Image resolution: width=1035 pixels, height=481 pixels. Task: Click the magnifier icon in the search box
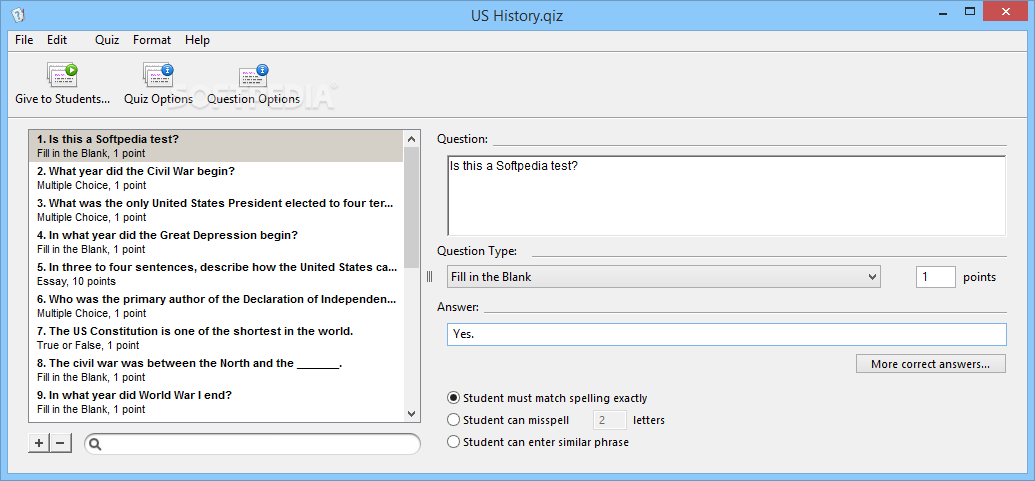[x=95, y=445]
